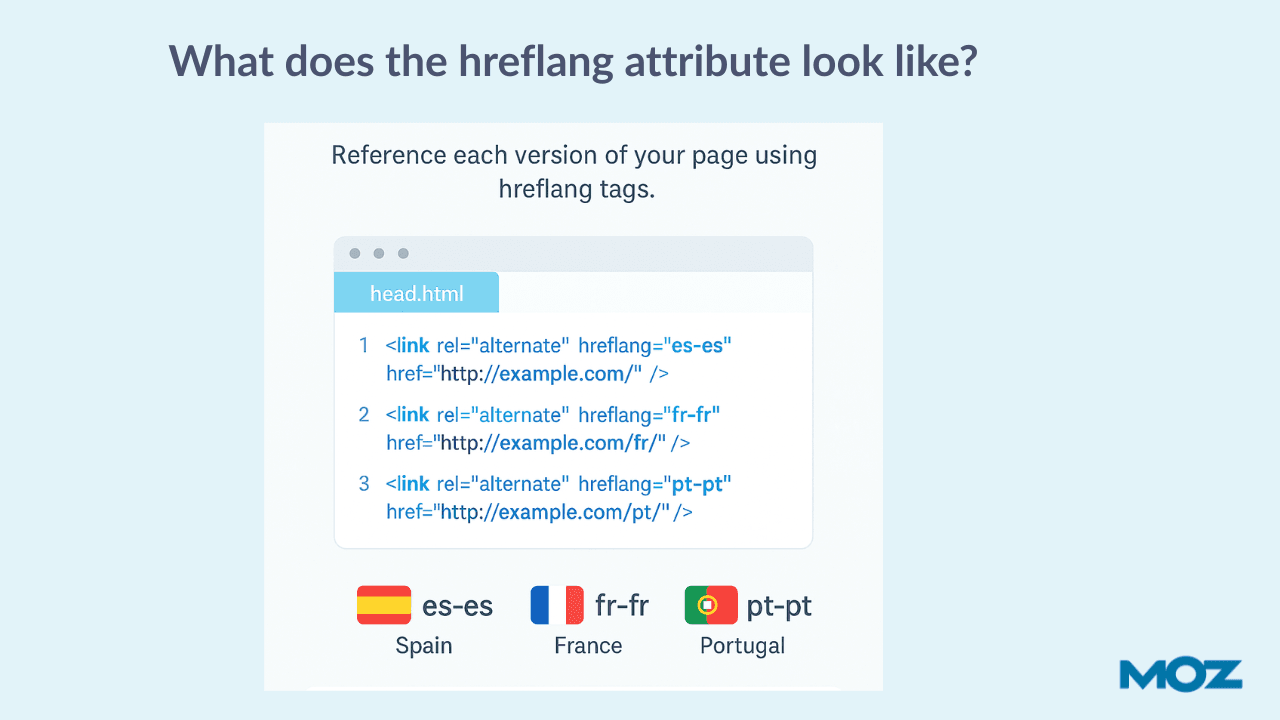
Task: Select the head.html tab
Action: coord(416,294)
